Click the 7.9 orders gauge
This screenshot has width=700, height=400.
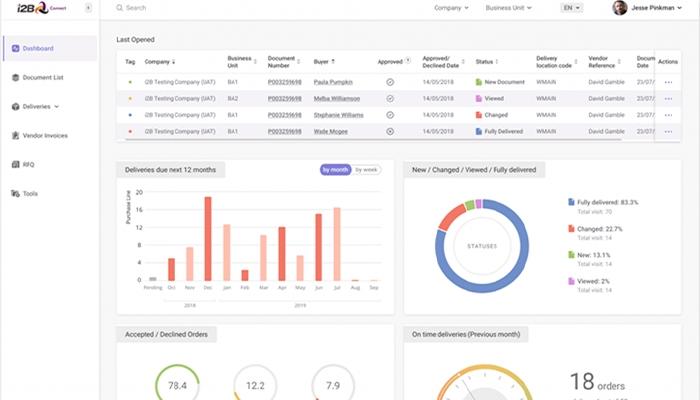[x=333, y=385]
